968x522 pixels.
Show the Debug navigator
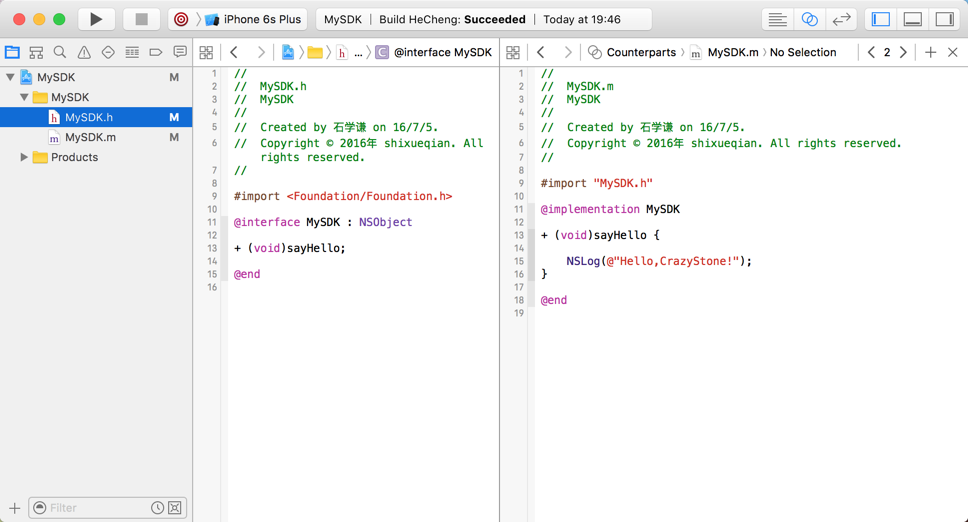(132, 52)
